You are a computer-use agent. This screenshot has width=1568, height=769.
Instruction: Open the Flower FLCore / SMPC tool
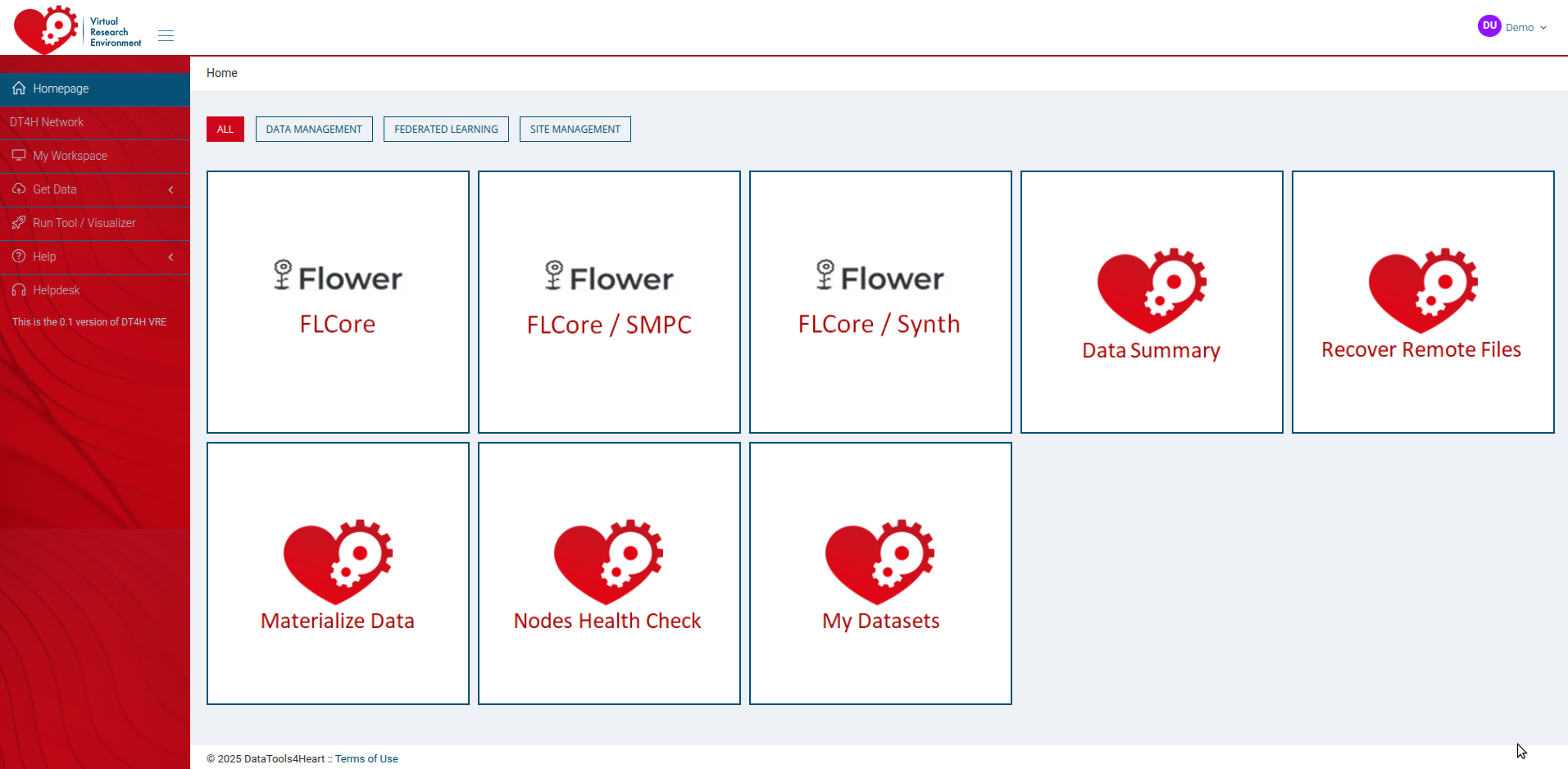(x=608, y=302)
